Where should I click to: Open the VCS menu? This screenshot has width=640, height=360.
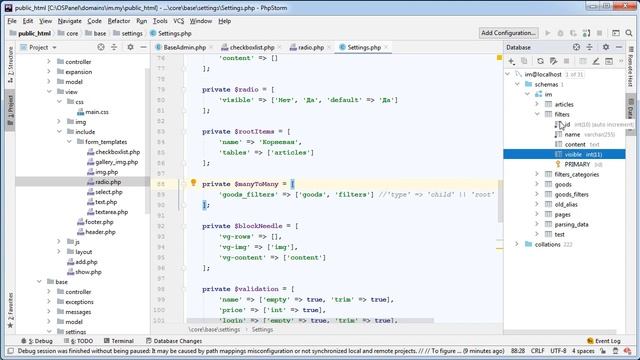(x=178, y=21)
